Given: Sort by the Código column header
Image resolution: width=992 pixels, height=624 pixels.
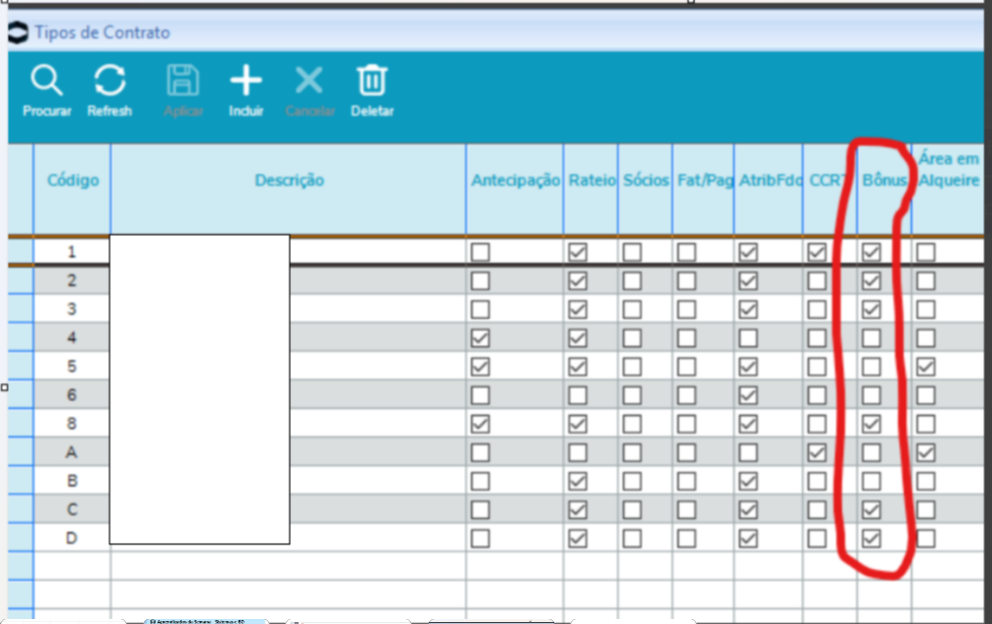Looking at the screenshot, I should (x=72, y=180).
